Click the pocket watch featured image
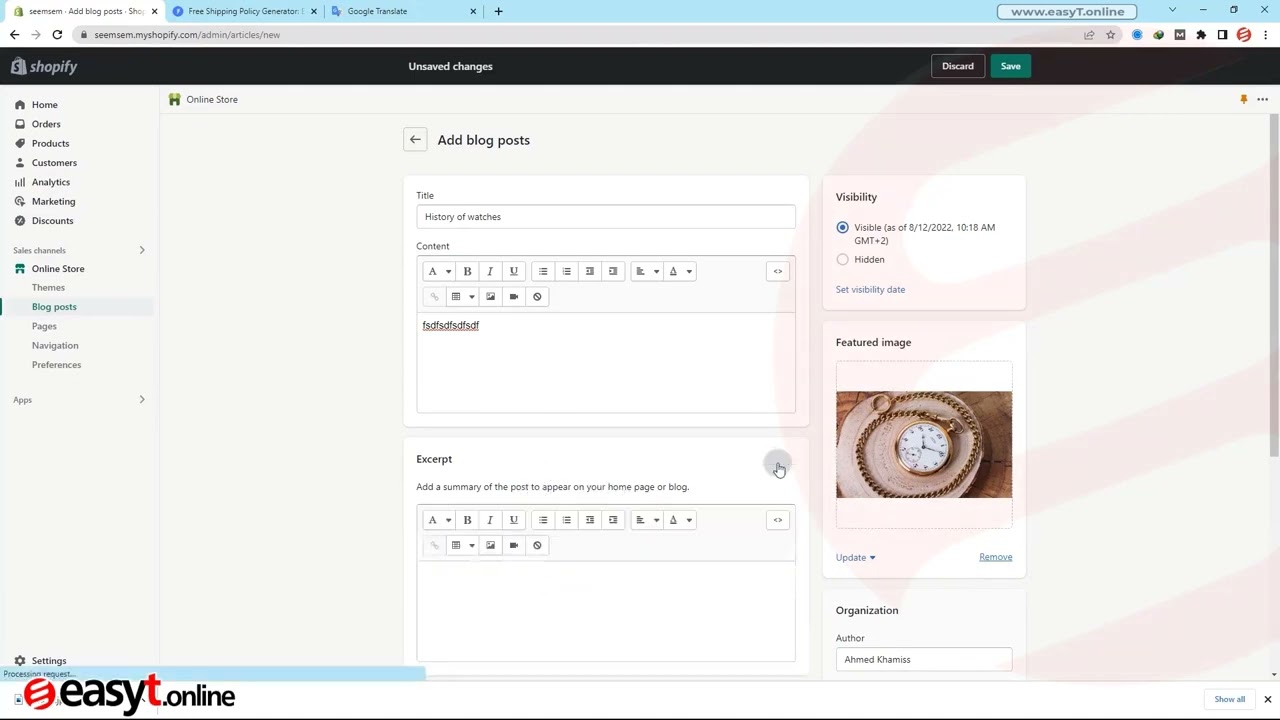The height and width of the screenshot is (720, 1280). (924, 445)
